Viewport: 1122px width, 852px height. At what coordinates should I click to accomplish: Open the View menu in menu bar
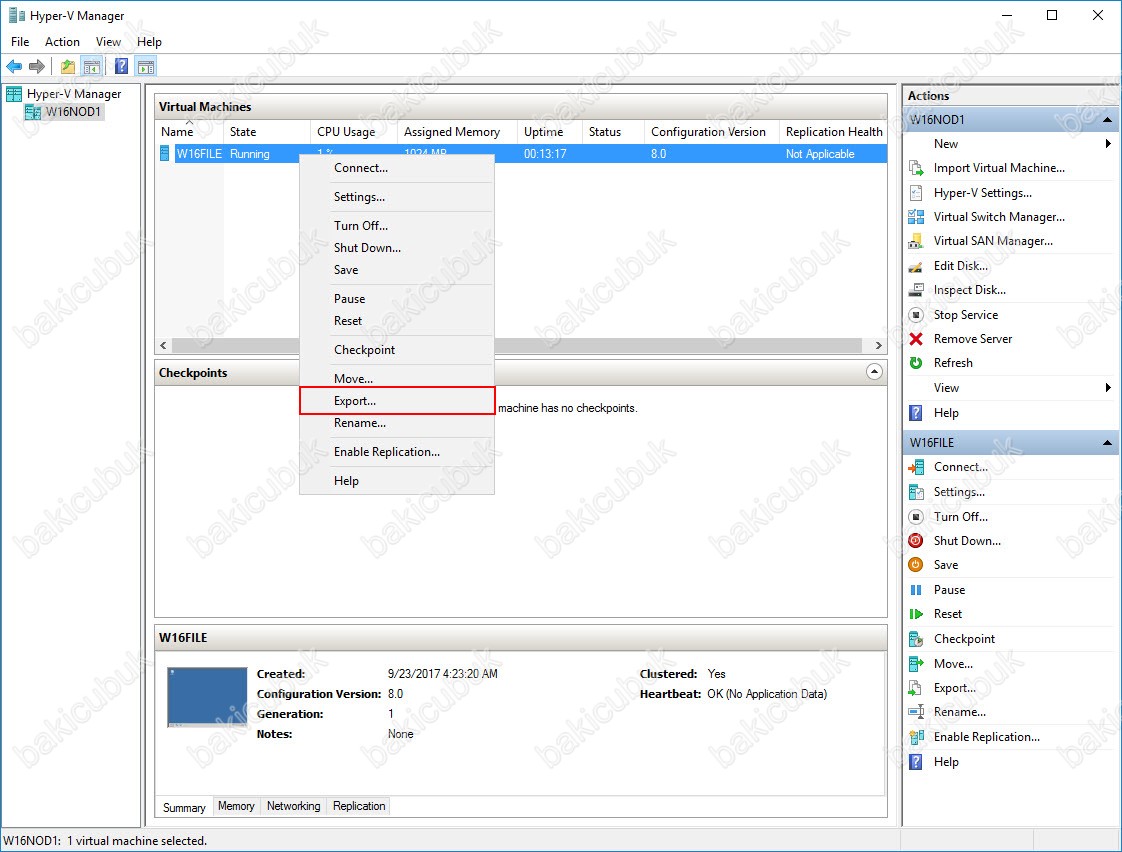click(108, 41)
